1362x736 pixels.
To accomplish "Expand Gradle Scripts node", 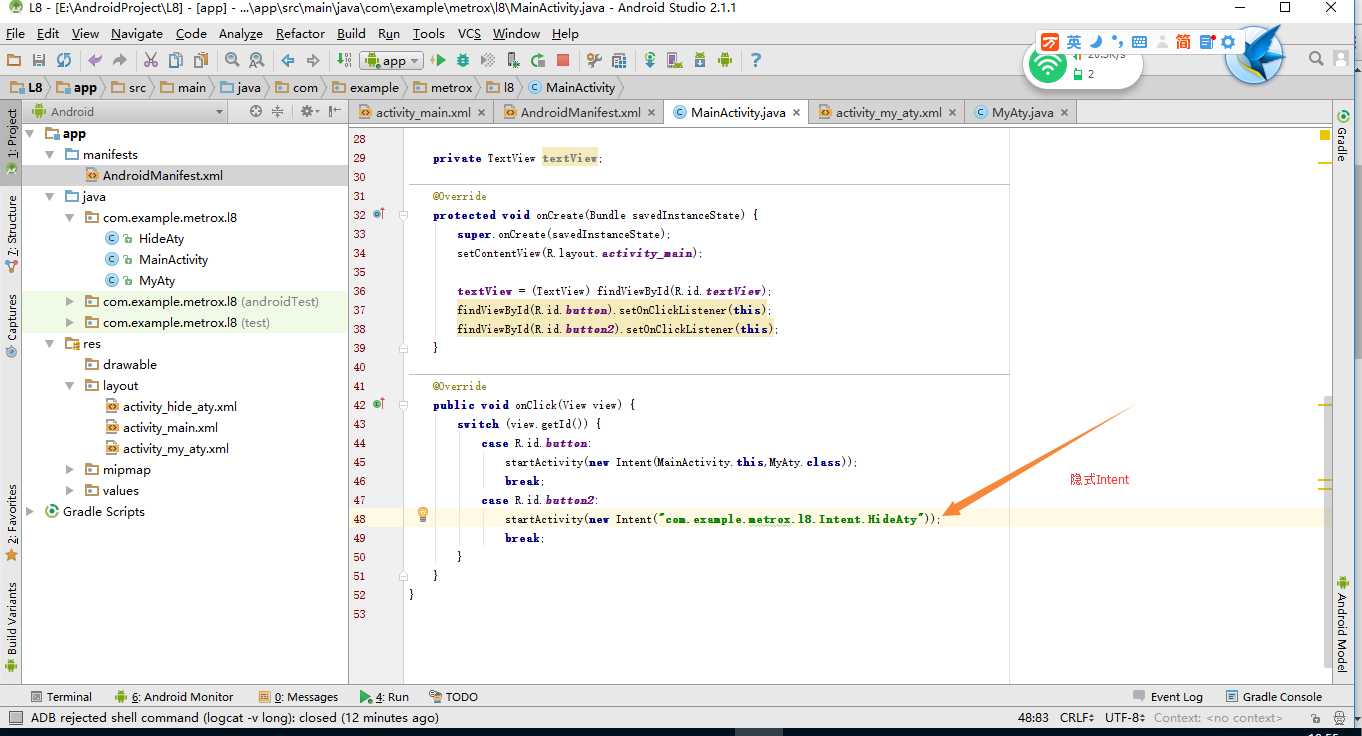I will pyautogui.click(x=30, y=512).
